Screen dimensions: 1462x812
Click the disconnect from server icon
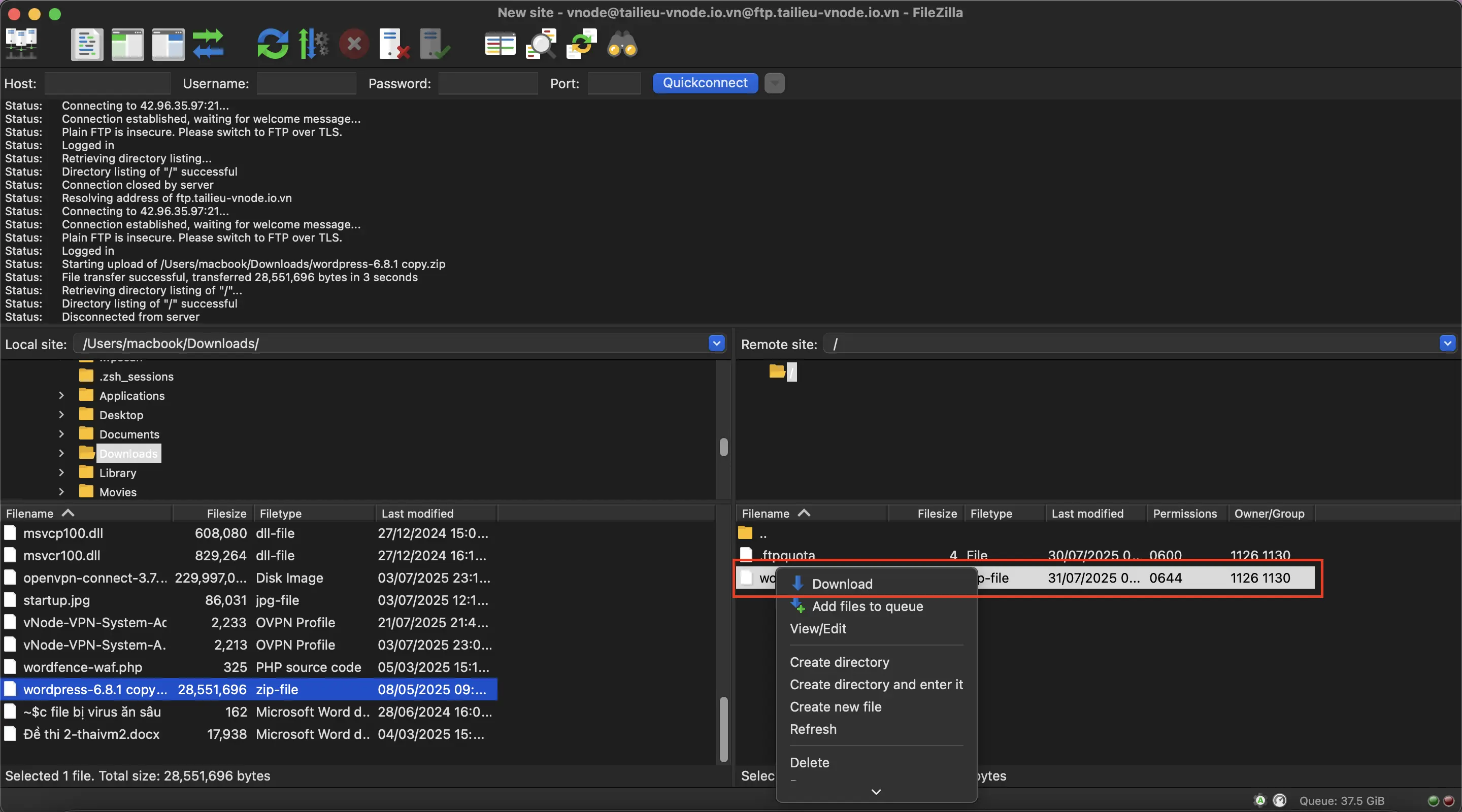tap(394, 44)
